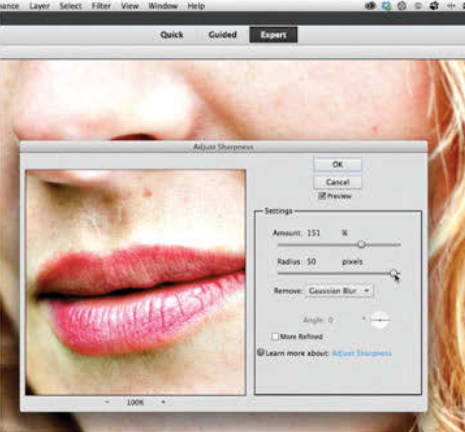Click the Adjust Sharpness dialog title

pyautogui.click(x=223, y=147)
